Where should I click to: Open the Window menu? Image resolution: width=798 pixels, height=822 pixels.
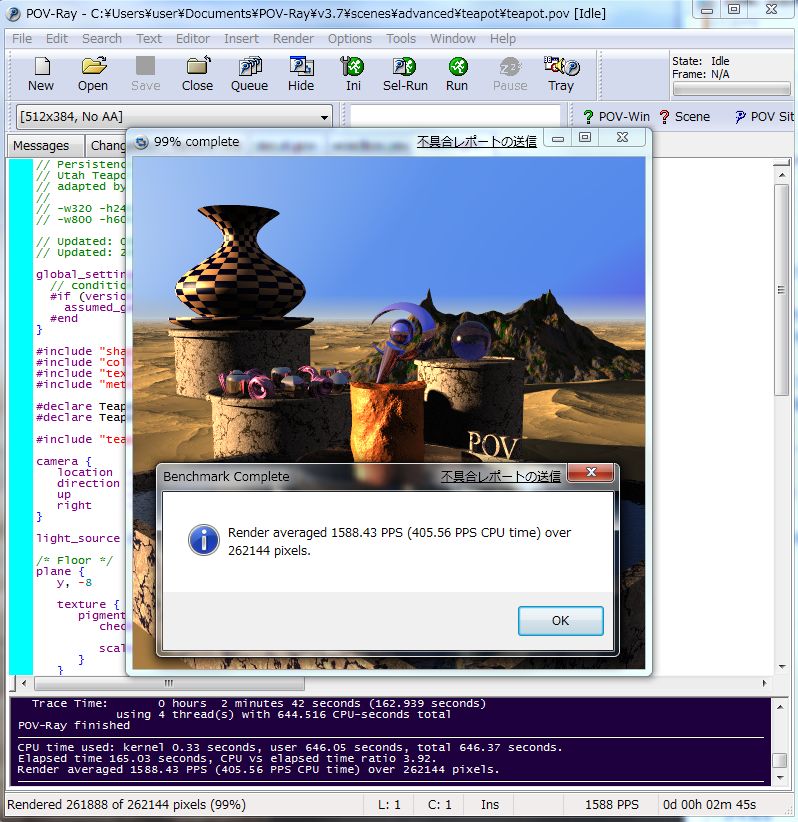point(453,39)
